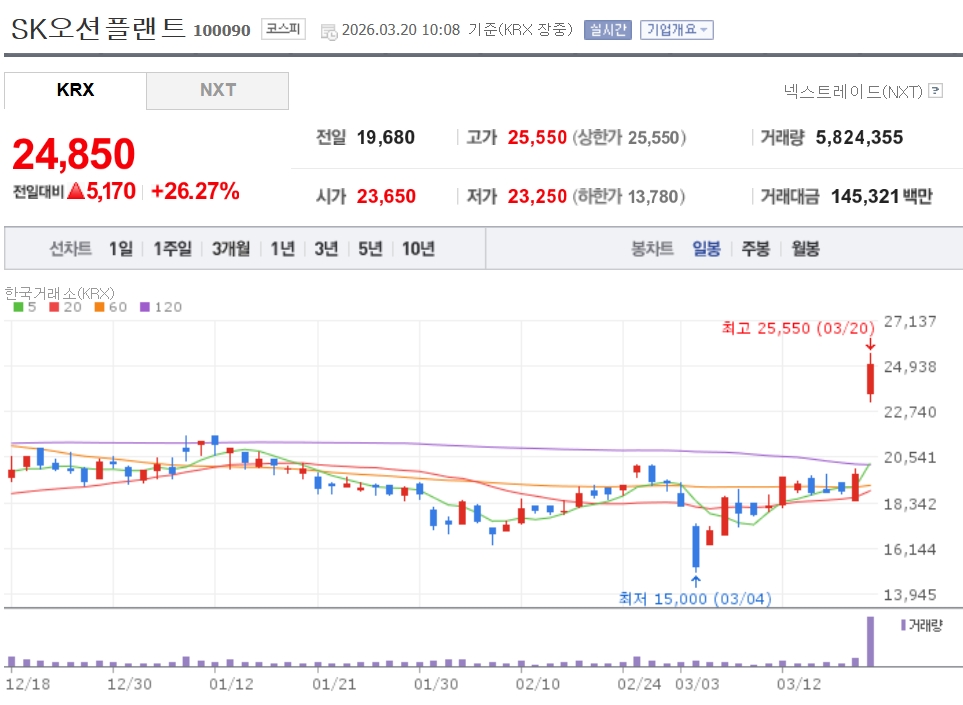Click the calendar clock icon beside the date
The image size is (963, 705).
pyautogui.click(x=329, y=32)
